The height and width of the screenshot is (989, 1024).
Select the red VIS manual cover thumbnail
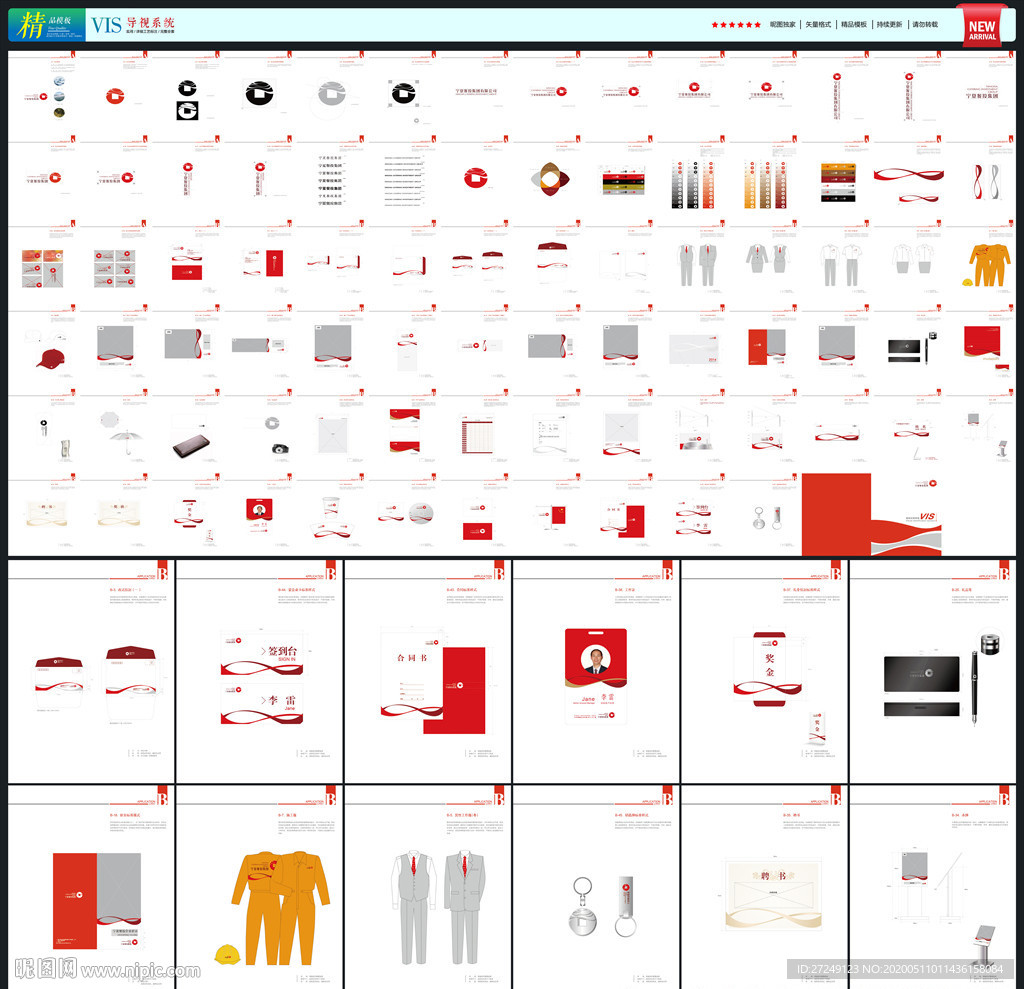click(x=872, y=514)
